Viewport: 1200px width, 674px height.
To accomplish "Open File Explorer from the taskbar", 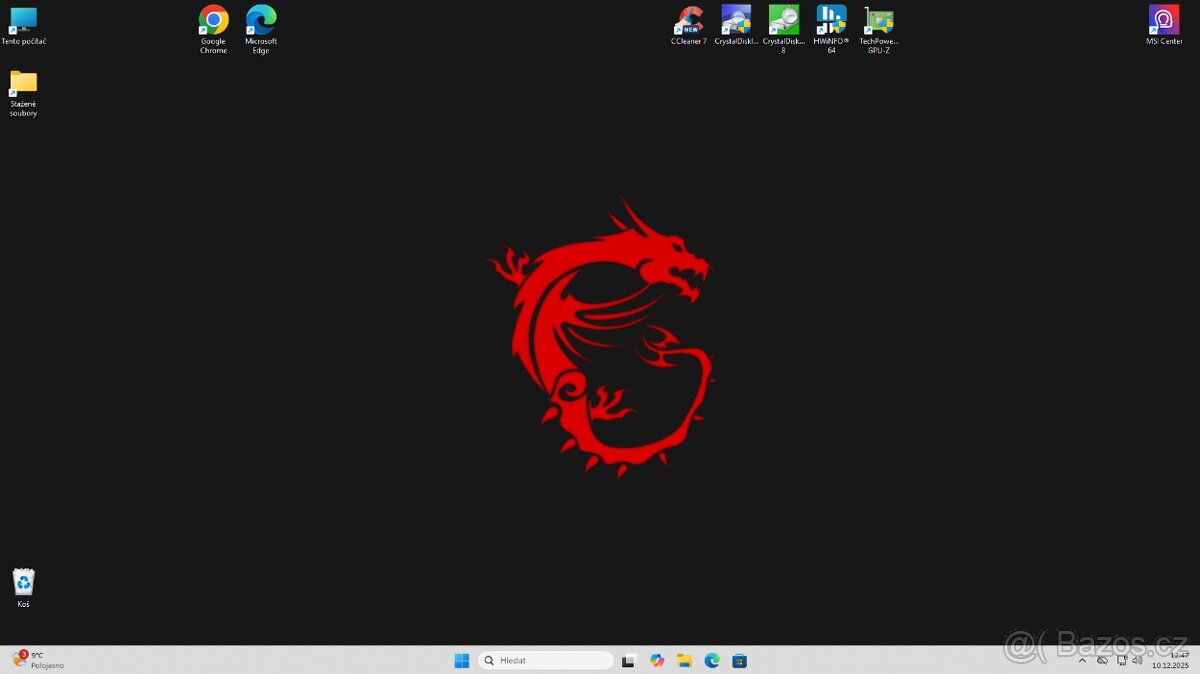I will point(684,660).
